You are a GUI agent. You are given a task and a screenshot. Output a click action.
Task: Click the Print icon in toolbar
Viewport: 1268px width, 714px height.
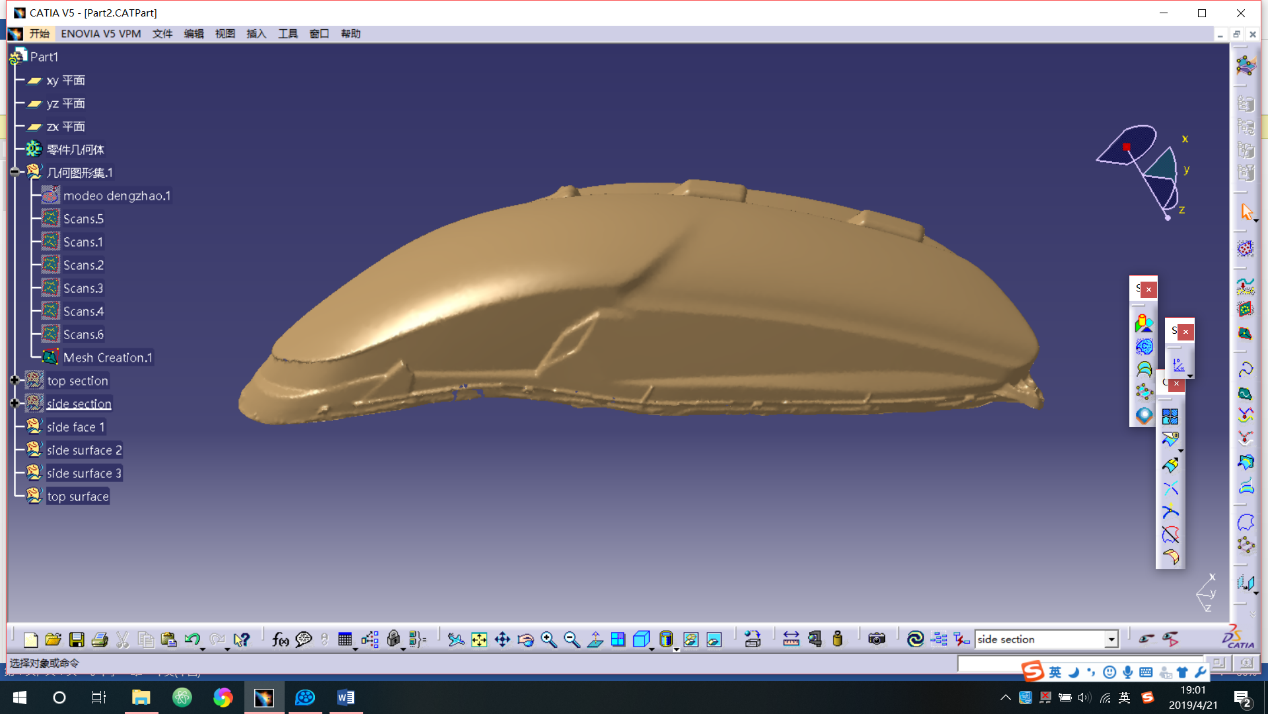99,640
